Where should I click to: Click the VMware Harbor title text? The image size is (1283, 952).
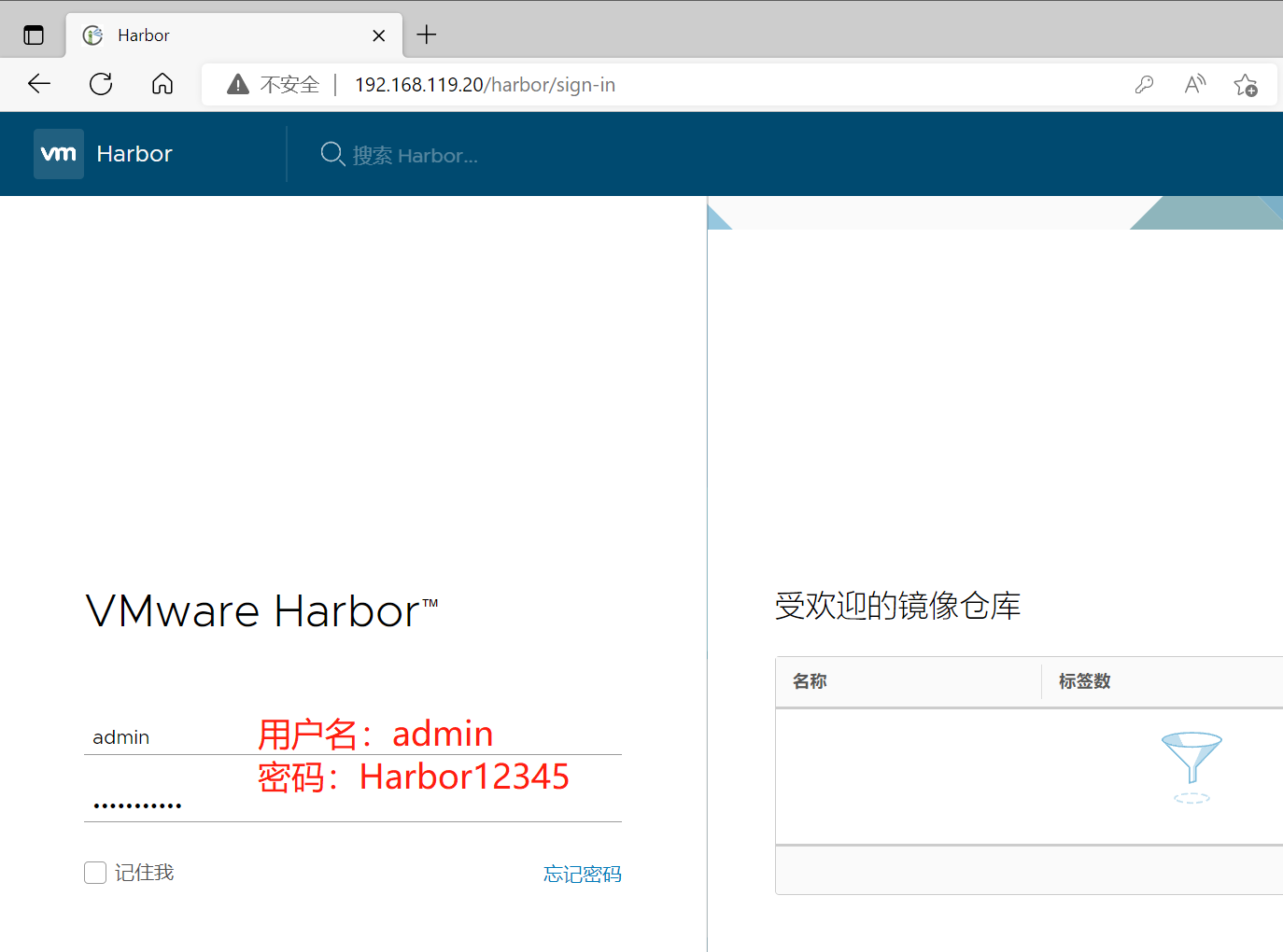(261, 611)
